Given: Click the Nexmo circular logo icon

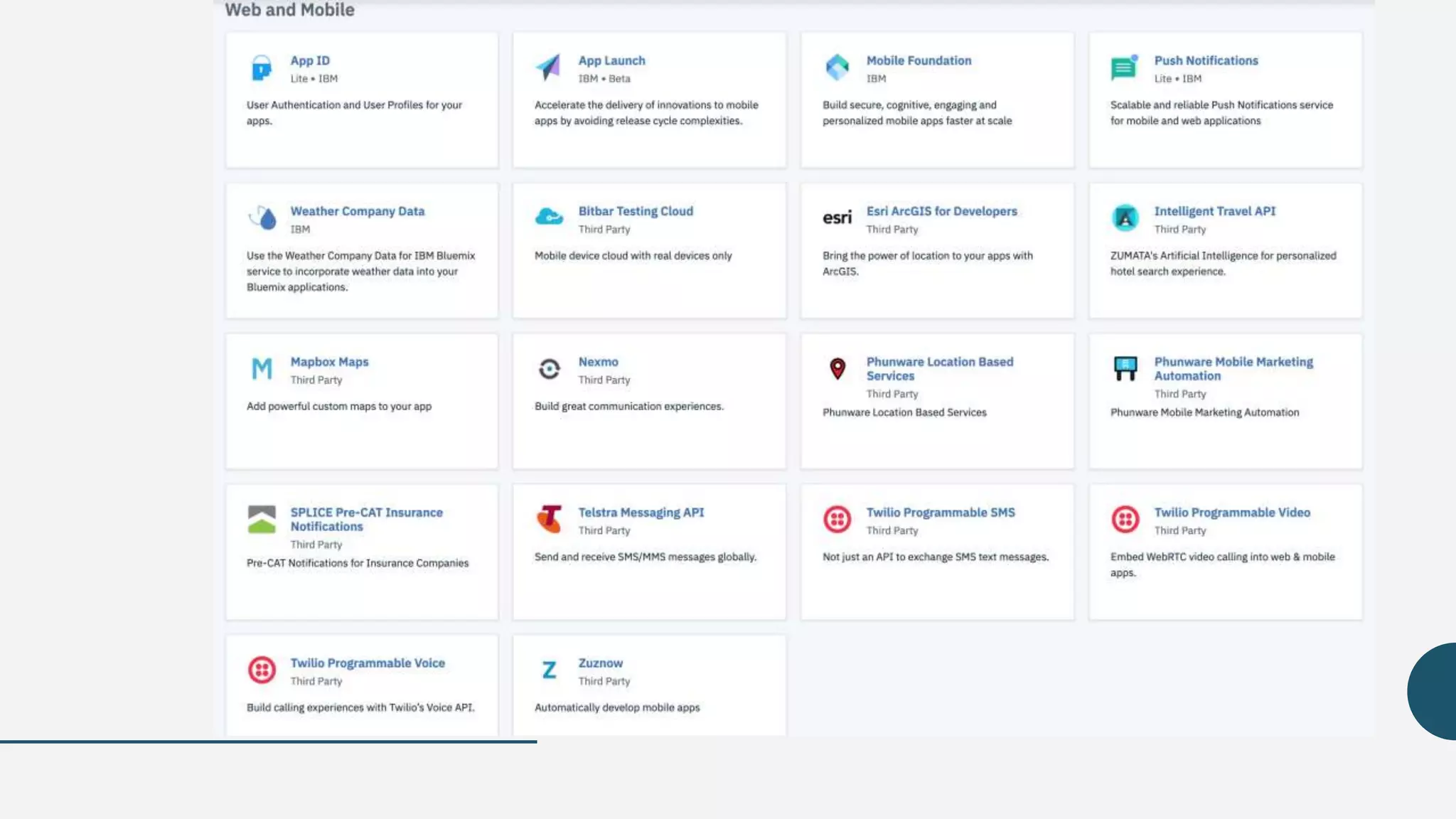Looking at the screenshot, I should point(549,368).
